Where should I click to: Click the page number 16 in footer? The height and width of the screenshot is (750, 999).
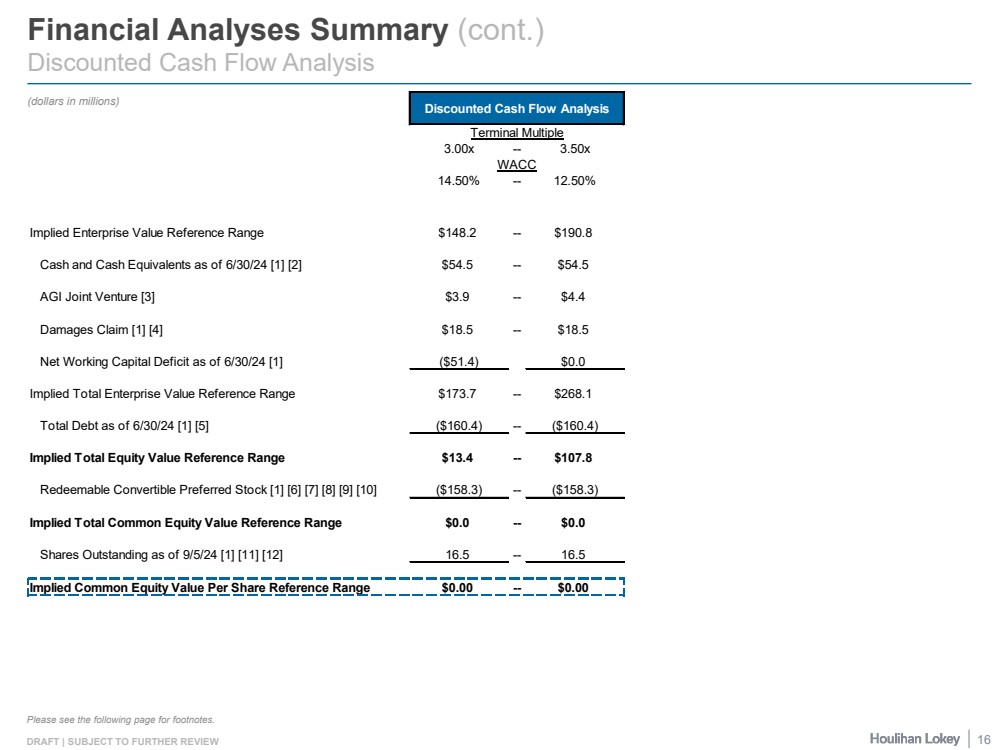pyautogui.click(x=983, y=738)
